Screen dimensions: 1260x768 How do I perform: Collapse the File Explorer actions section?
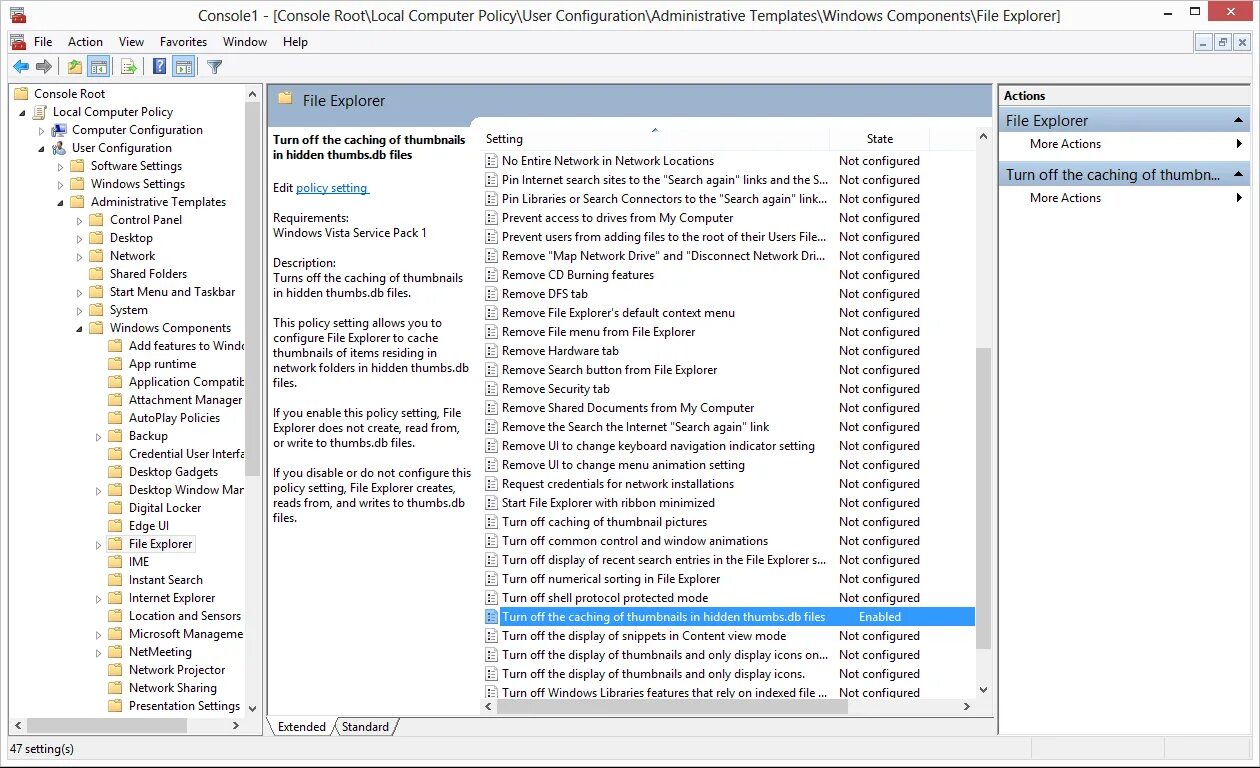[1239, 121]
